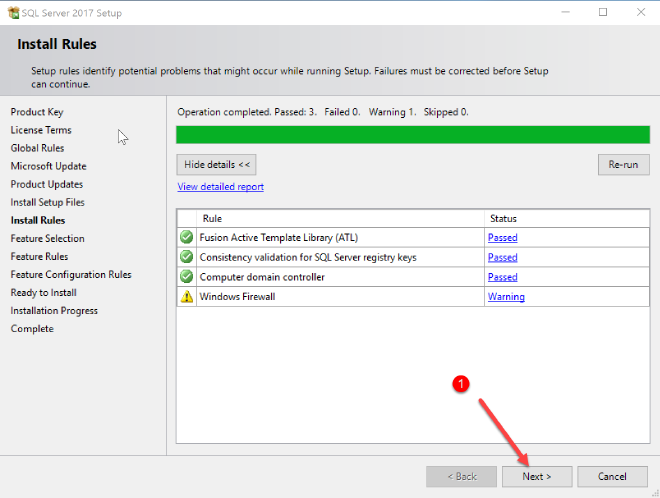Screen dimensions: 660x498
Task: Open the Windows Firewall Warning link
Action: click(506, 297)
